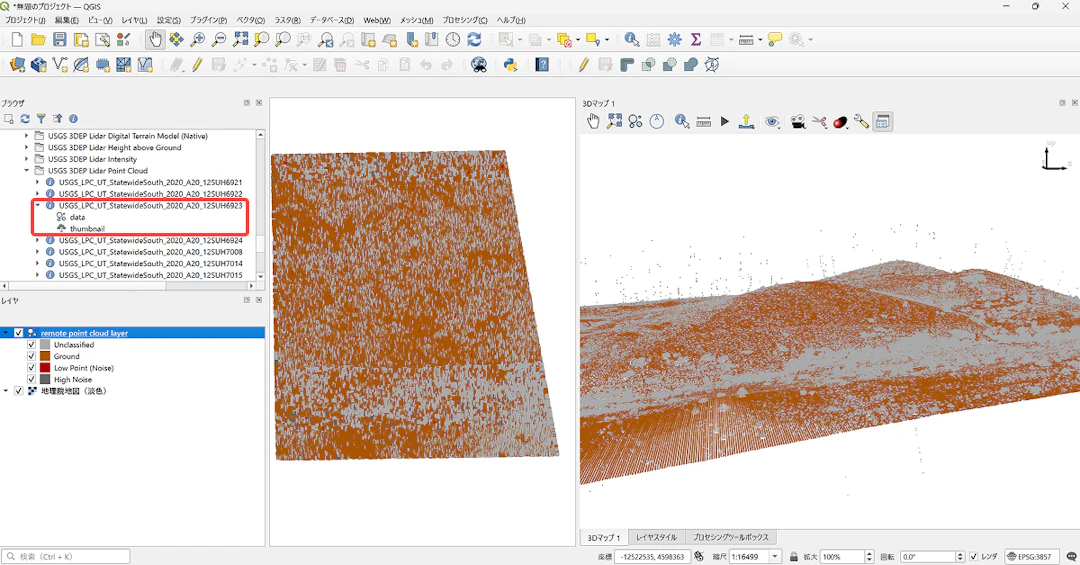
Task: Click the Identify tool in the 3D map toolbar
Action: 681,122
